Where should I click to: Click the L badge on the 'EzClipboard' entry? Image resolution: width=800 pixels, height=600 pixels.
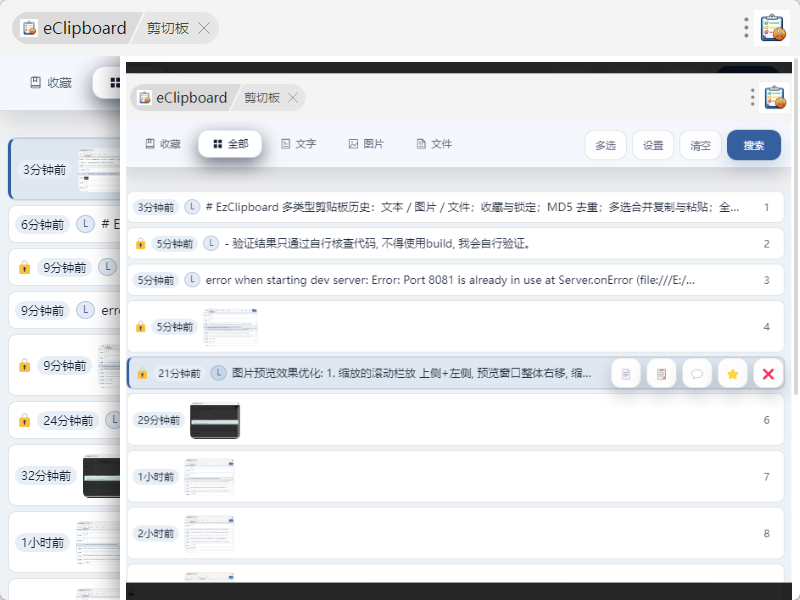coord(193,207)
